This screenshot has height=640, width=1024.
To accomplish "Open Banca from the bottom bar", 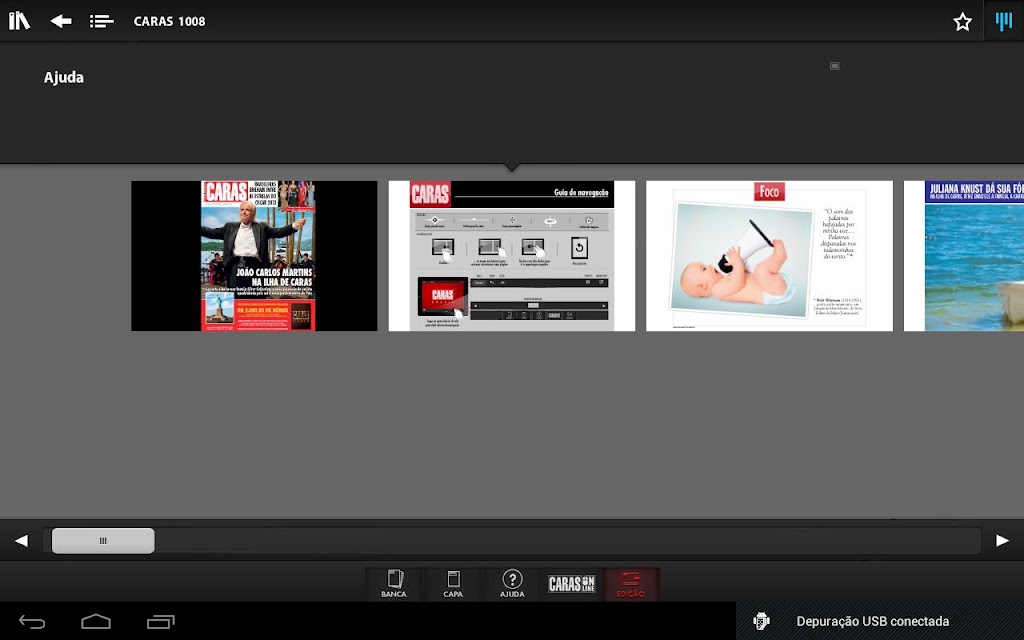I will 394,584.
